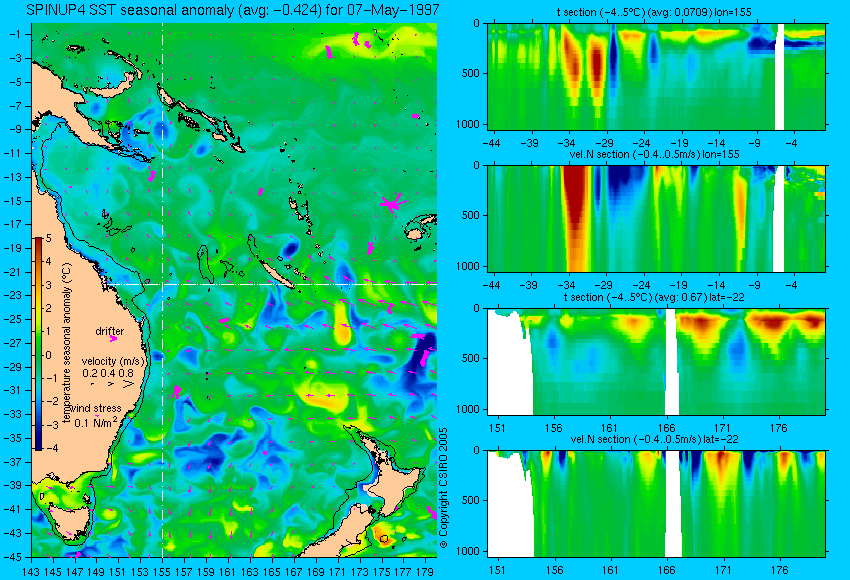The width and height of the screenshot is (850, 580).
Task: Click the '5' value on the color bar
Action: pyautogui.click(x=48, y=239)
